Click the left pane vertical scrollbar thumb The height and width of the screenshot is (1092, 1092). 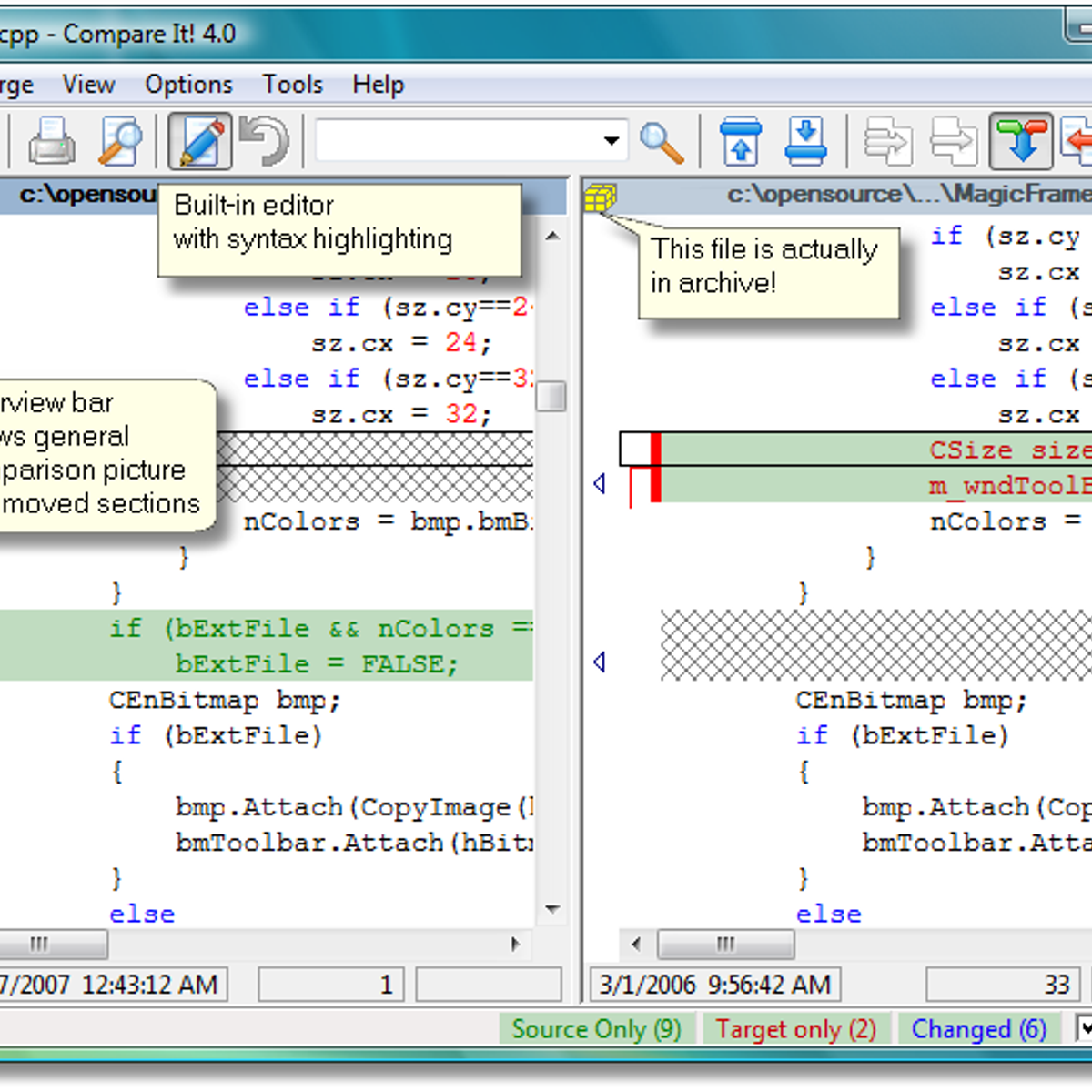[x=551, y=396]
